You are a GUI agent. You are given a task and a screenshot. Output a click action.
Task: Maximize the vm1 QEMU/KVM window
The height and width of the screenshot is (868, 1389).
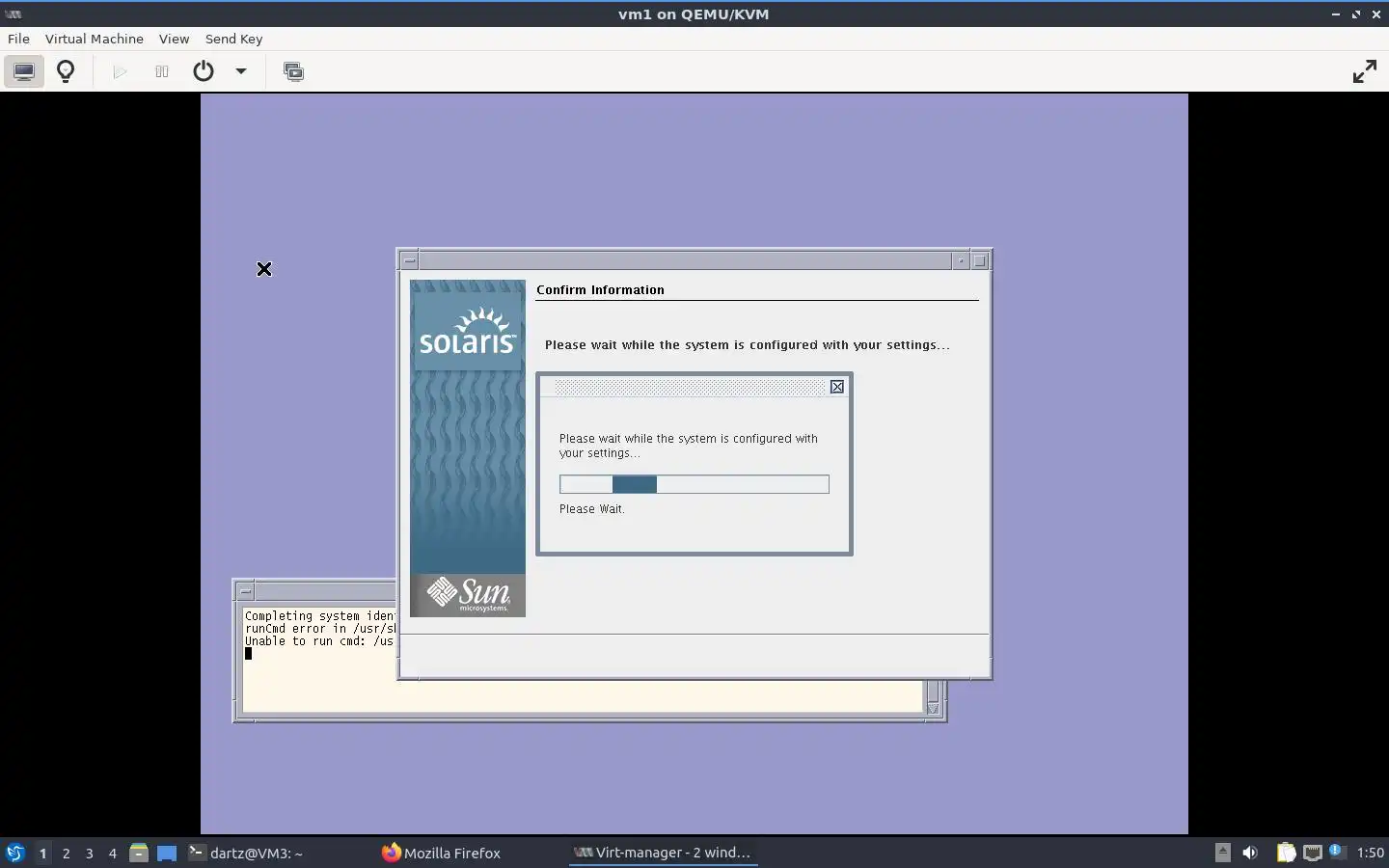[1356, 14]
